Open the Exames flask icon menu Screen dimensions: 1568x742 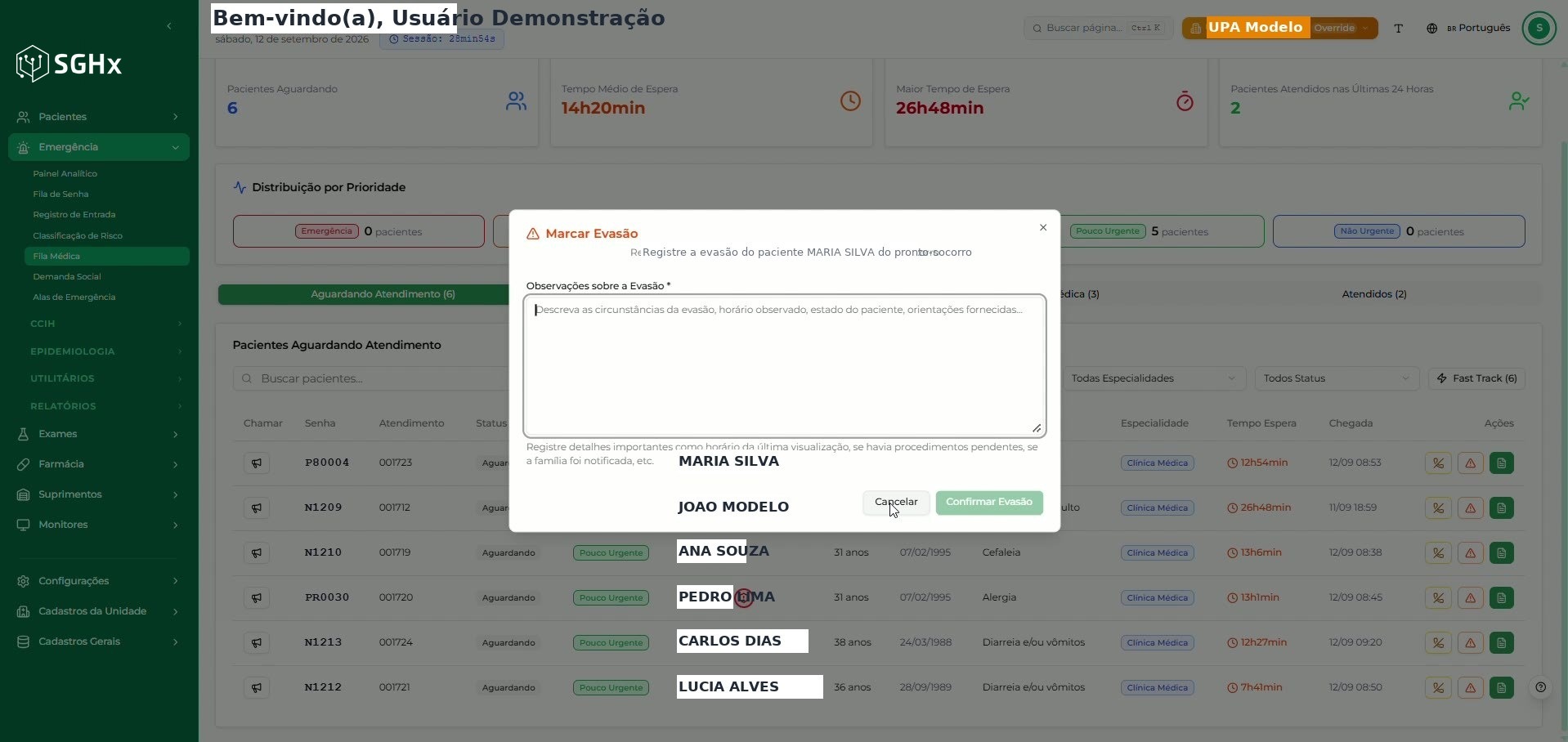[x=99, y=434]
